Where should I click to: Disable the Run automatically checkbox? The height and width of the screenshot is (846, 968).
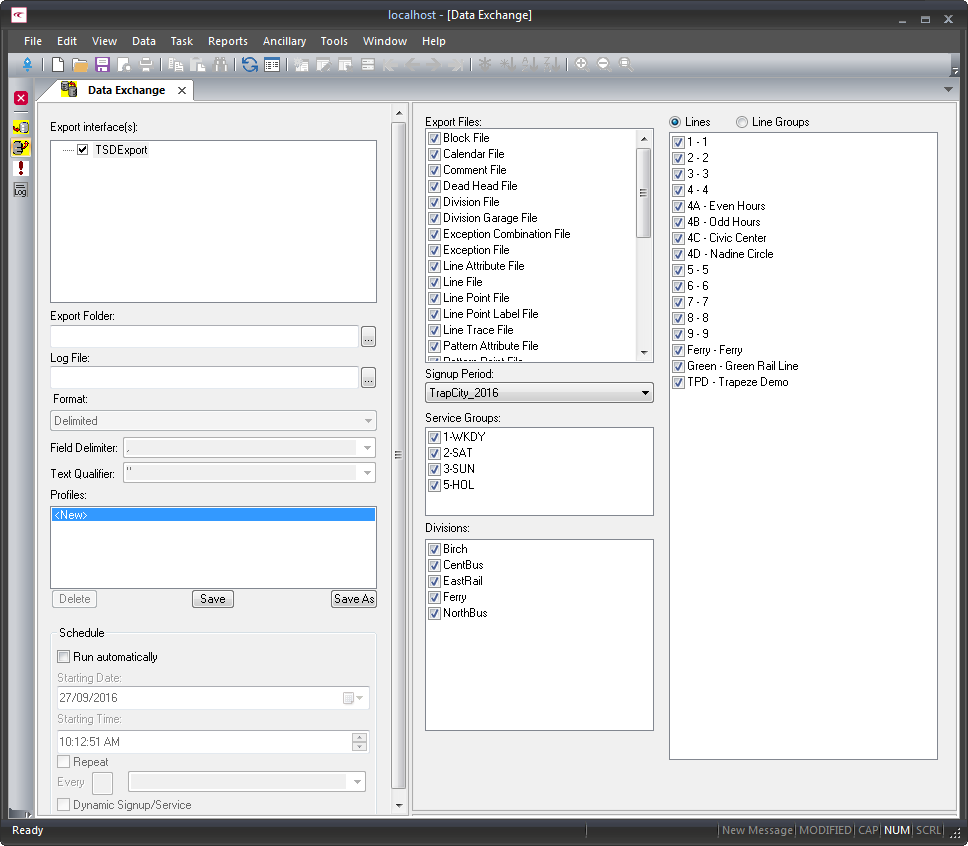click(64, 657)
